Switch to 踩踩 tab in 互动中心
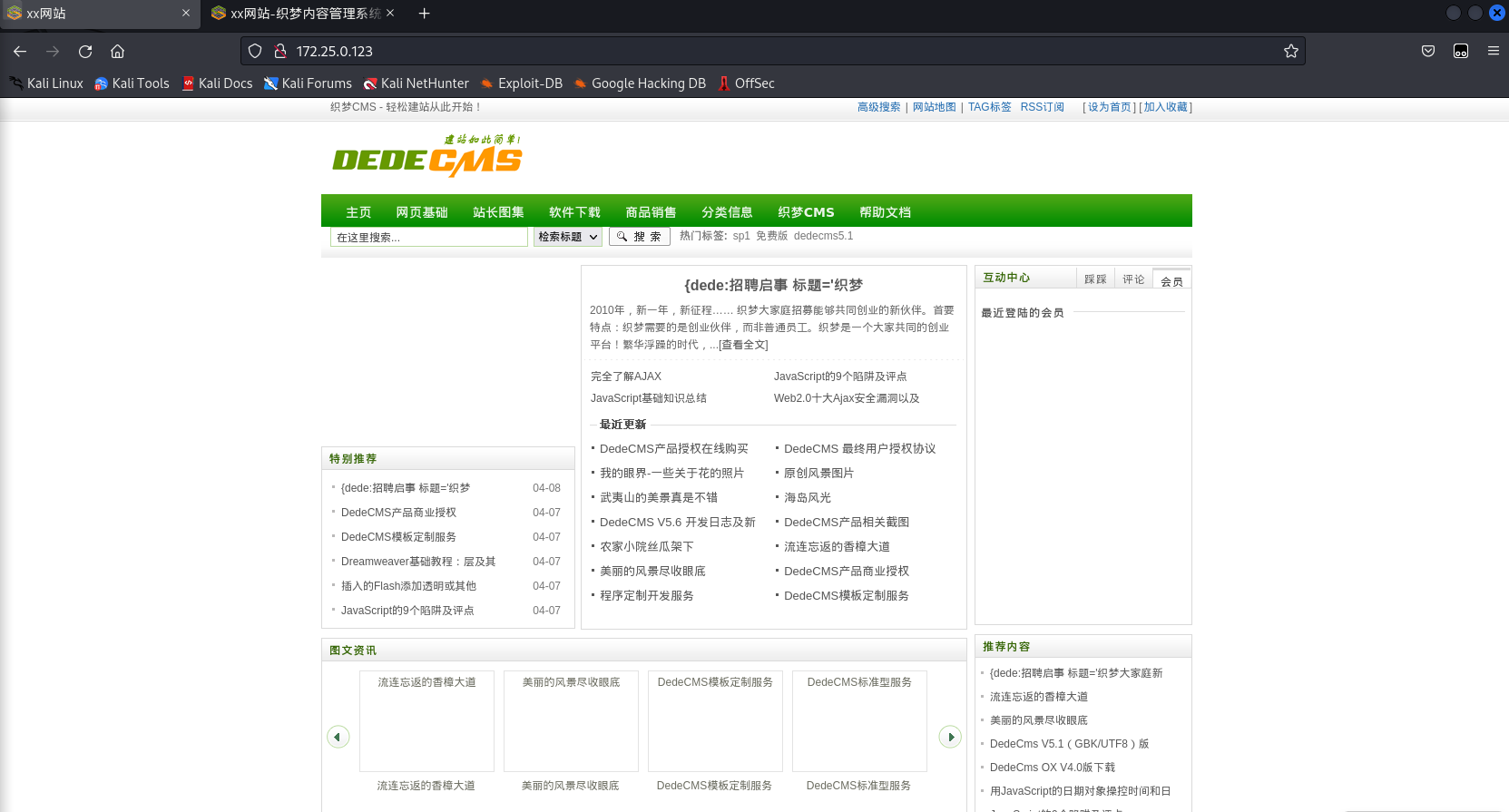The height and width of the screenshot is (812, 1509). click(1095, 279)
